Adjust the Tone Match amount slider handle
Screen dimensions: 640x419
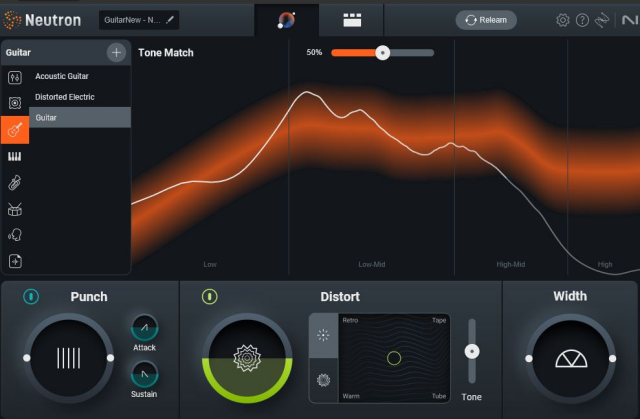click(x=382, y=53)
